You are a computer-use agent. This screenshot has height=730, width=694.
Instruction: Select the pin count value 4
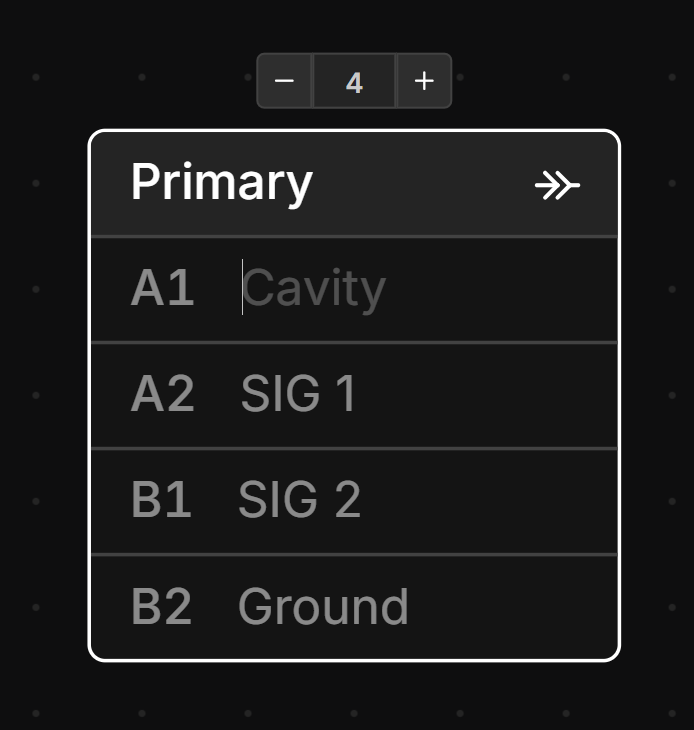click(x=354, y=81)
